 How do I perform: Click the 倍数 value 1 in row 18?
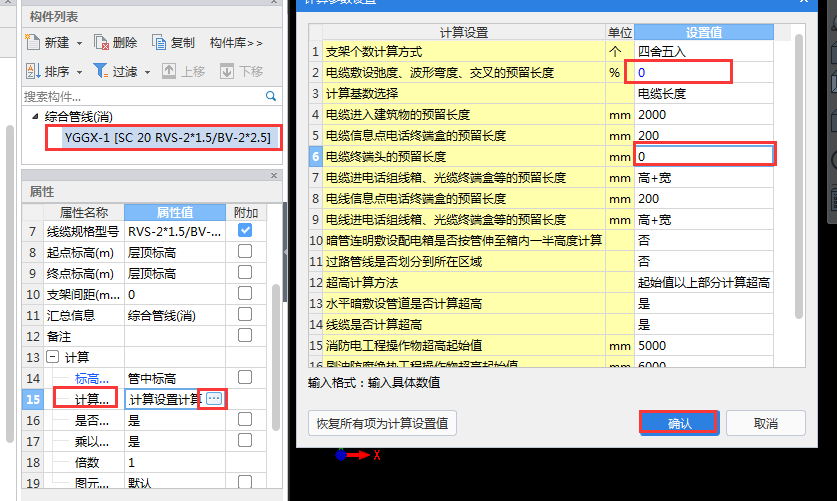point(175,462)
